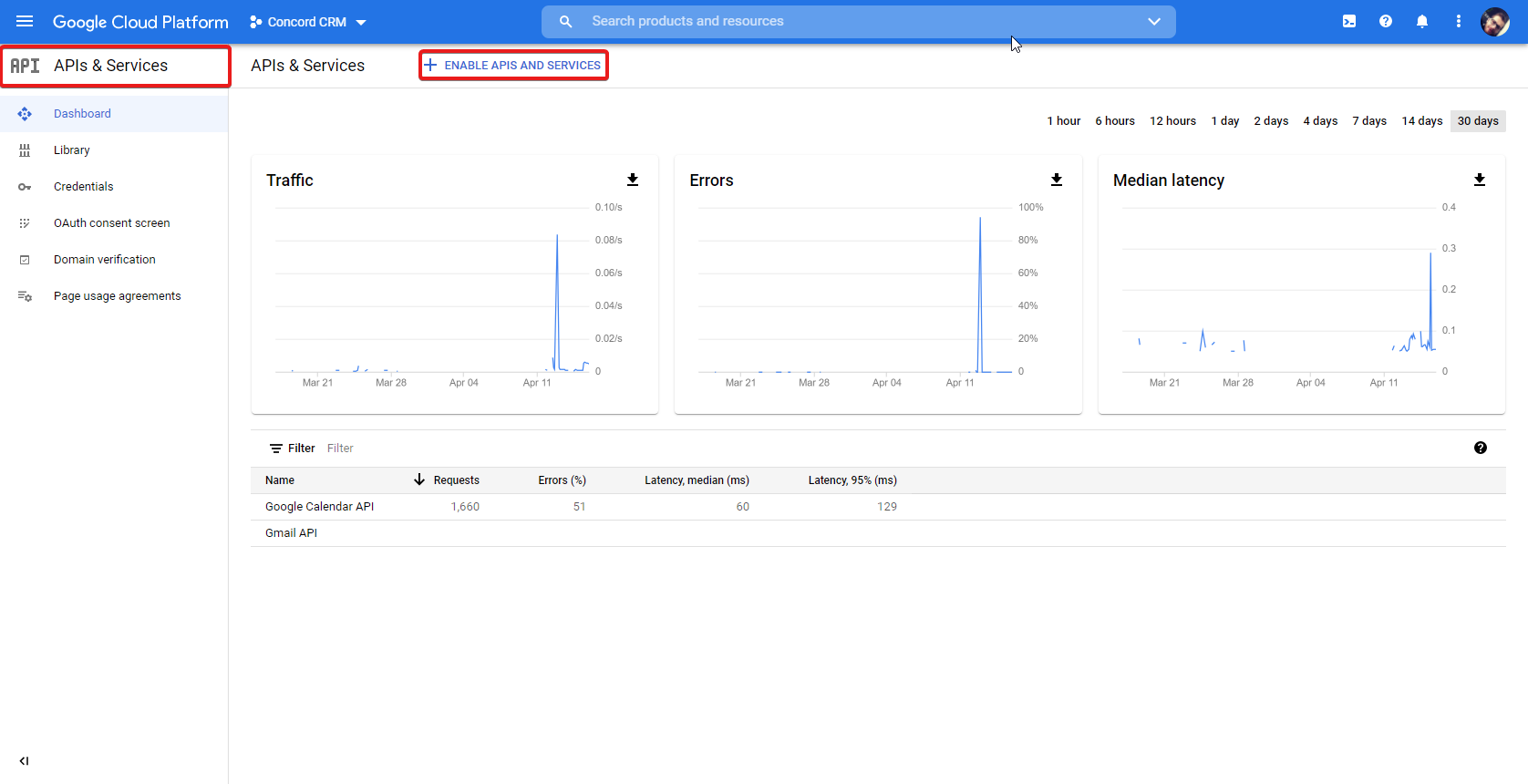This screenshot has width=1528, height=784.
Task: Open the table help icon
Action: coord(1481,448)
